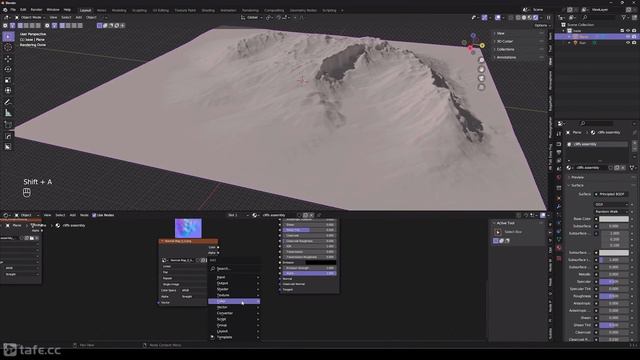
Task: Click the black Emission swatch on BSDF node
Action: pos(321,263)
